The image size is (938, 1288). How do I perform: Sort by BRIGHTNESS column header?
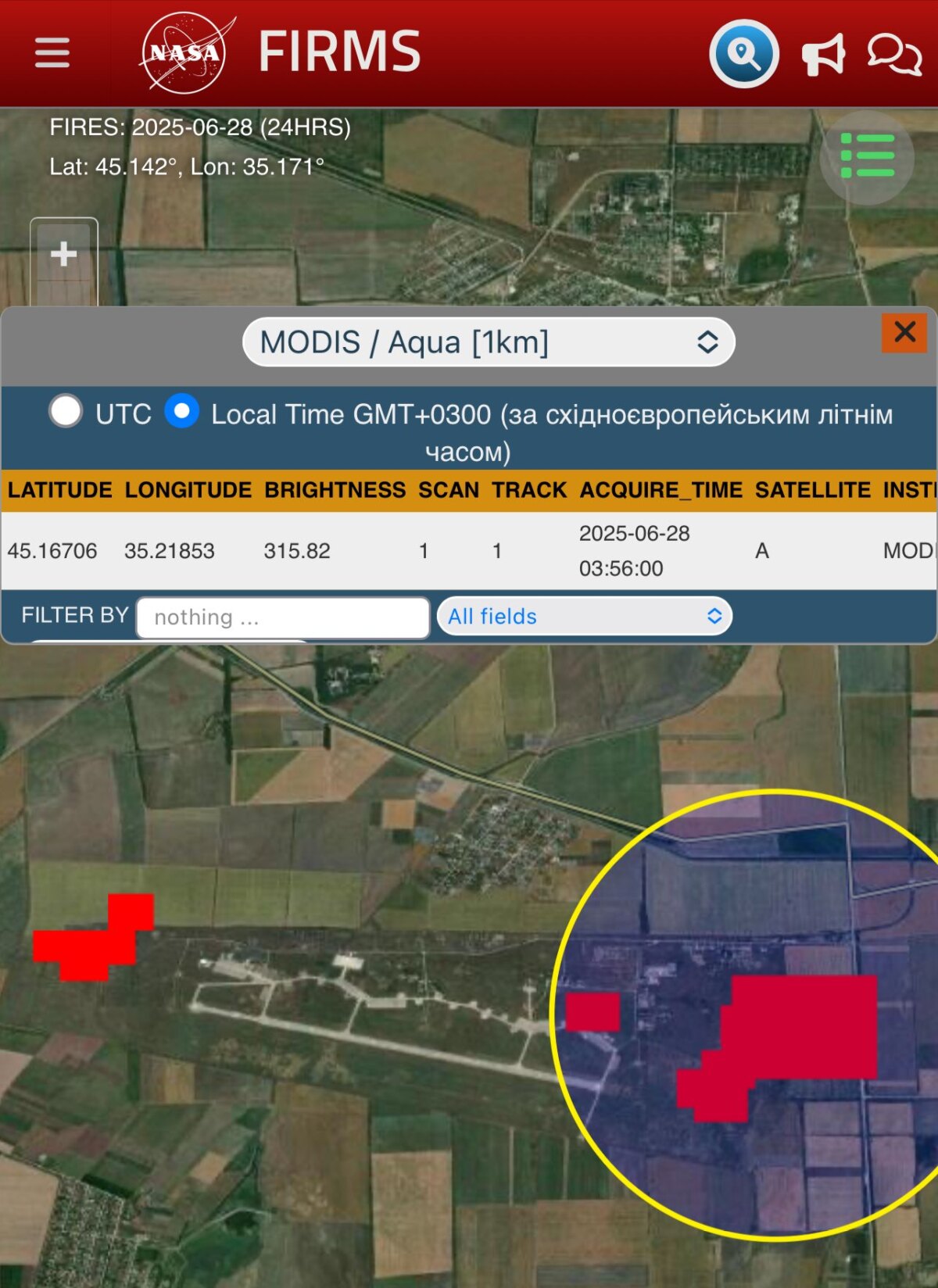pyautogui.click(x=335, y=490)
